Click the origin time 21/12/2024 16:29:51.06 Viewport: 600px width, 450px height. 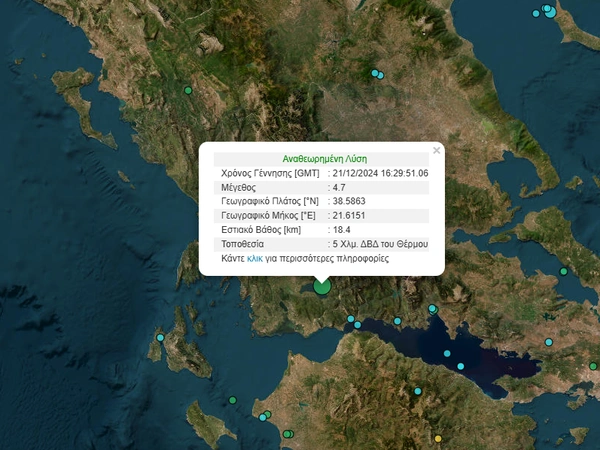tap(382, 173)
